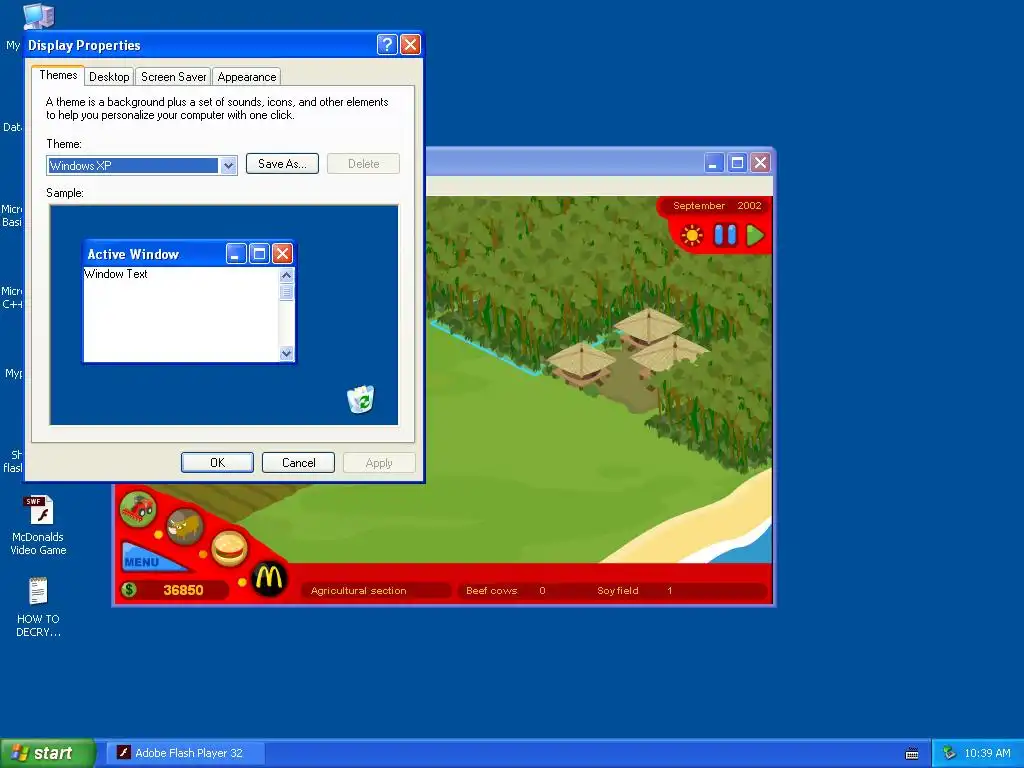The height and width of the screenshot is (768, 1024).
Task: Click the Save As... button
Action: [282, 164]
